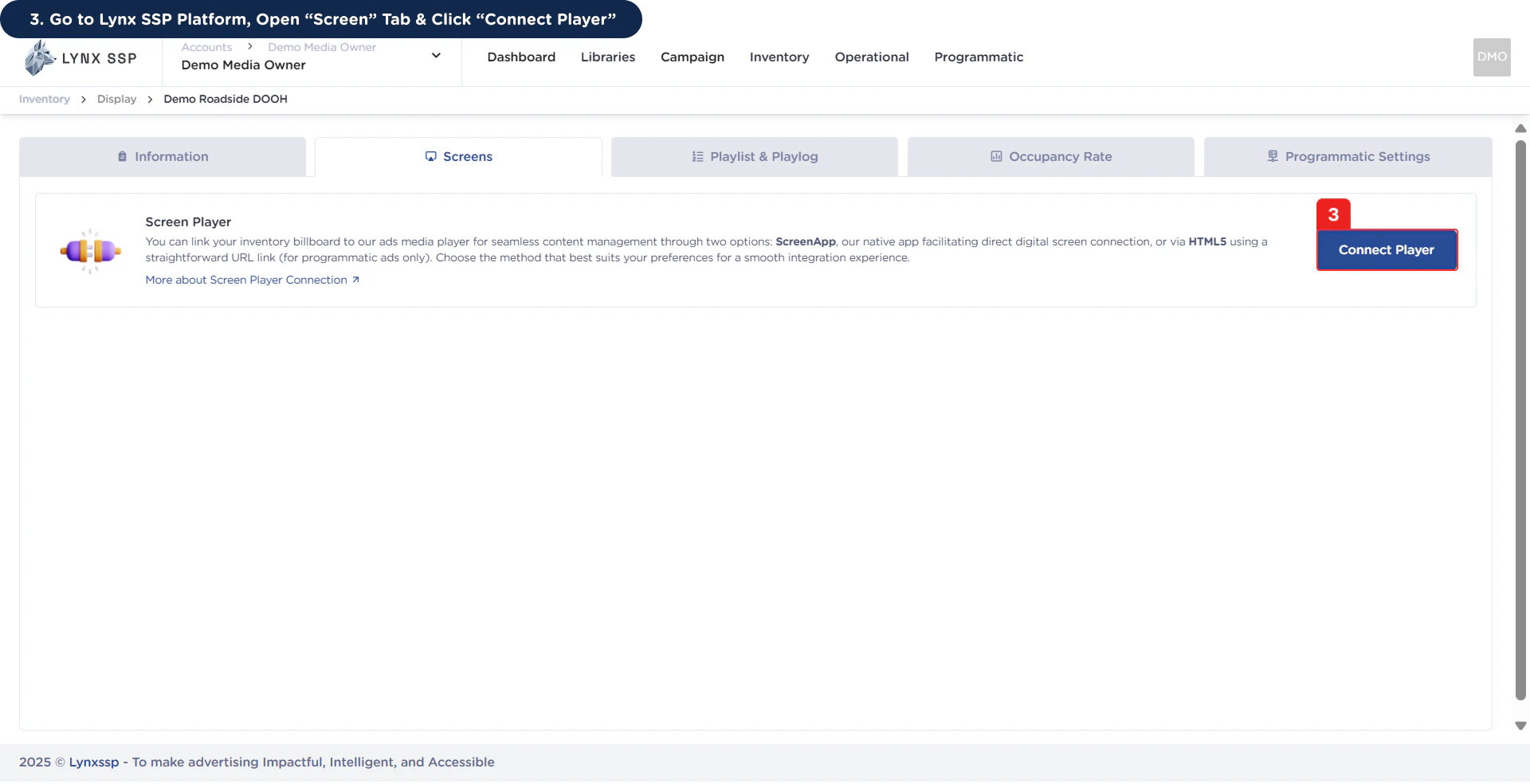Click the list icon on Playlist & Playlog tab
This screenshot has height=784, width=1530.
coord(696,156)
